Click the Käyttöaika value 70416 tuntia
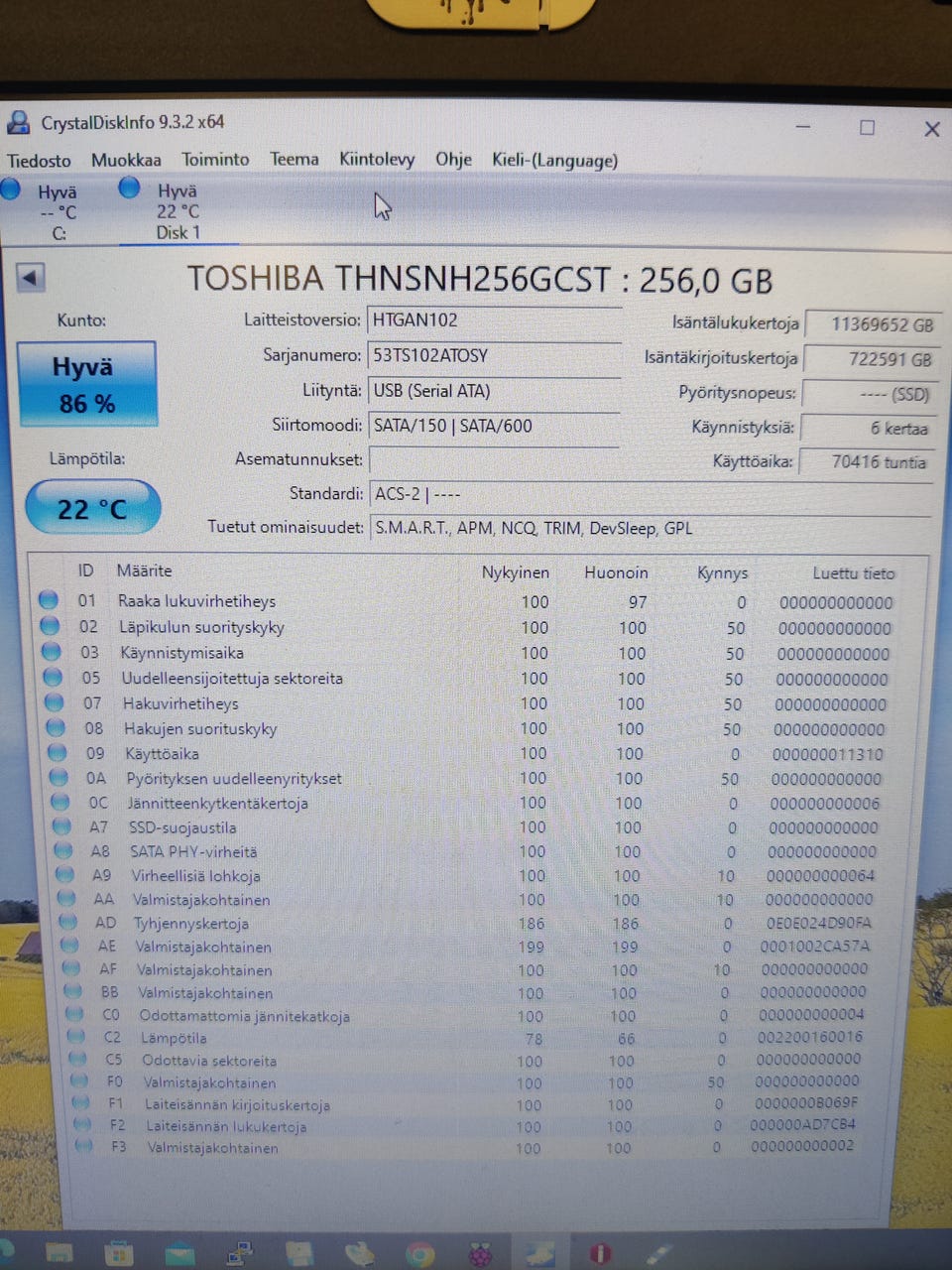 click(867, 461)
